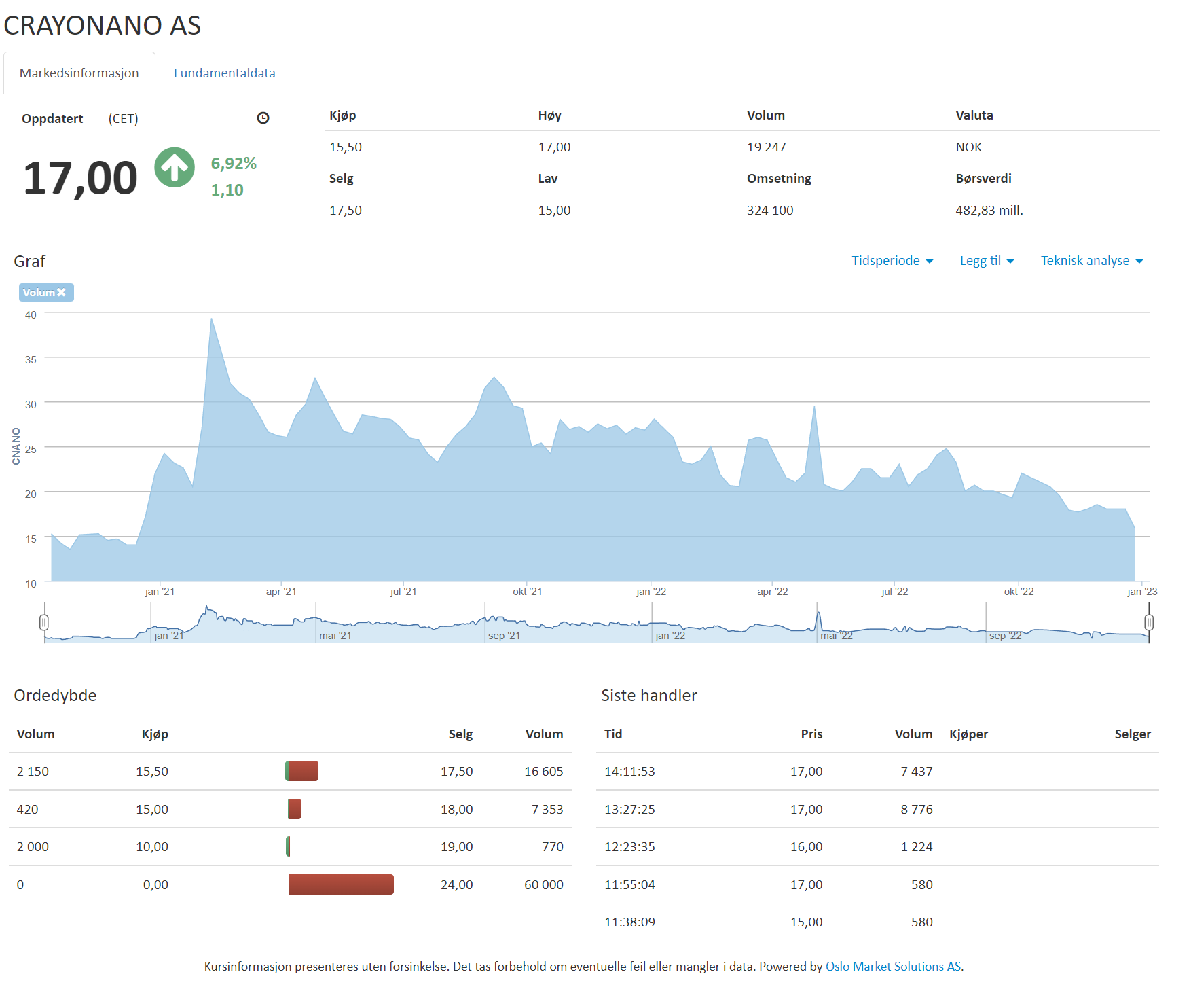
Task: Click the jan '22 label on chart axis
Action: pos(651,592)
